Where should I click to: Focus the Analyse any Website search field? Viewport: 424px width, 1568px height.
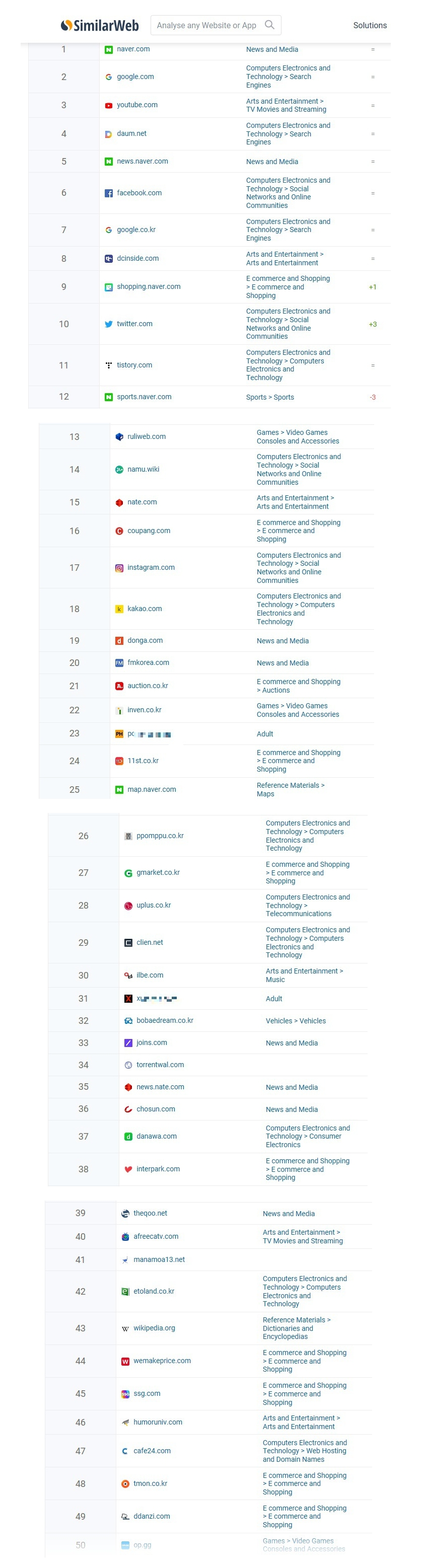click(x=206, y=26)
